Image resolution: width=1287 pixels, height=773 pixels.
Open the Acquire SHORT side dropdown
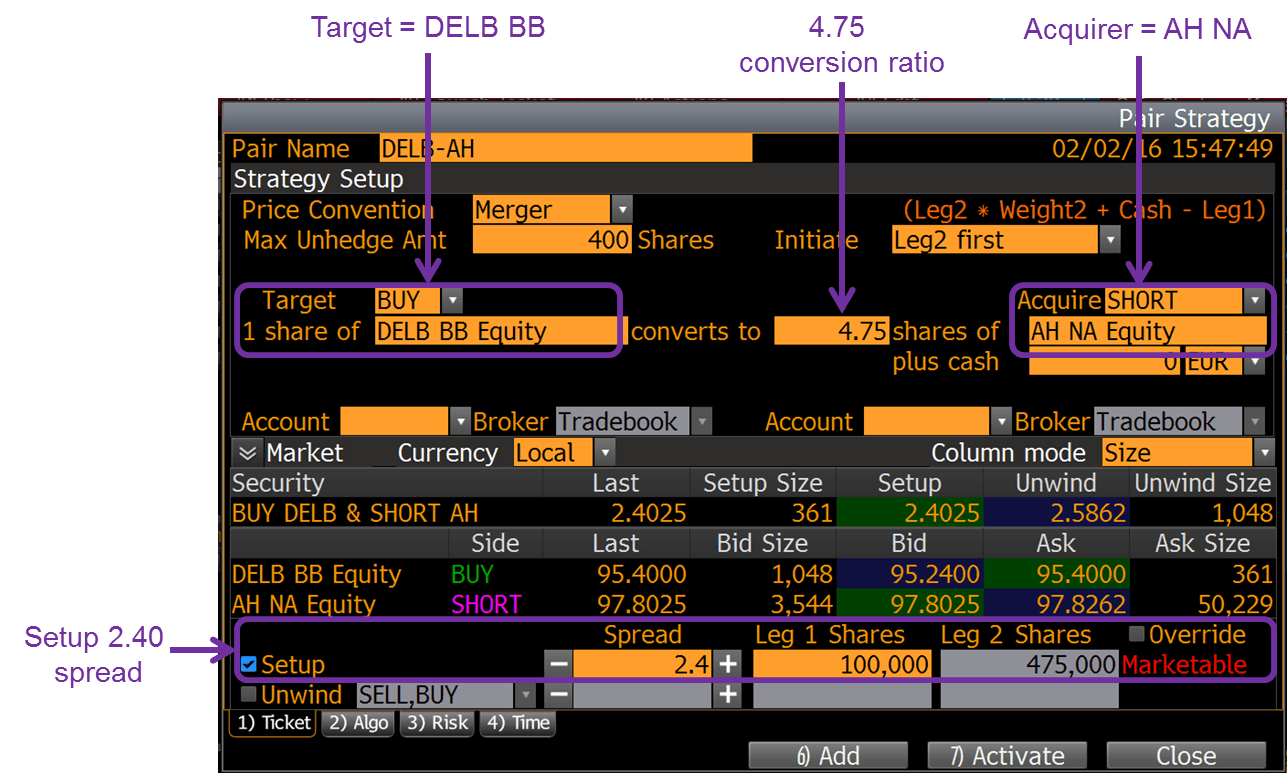[x=1256, y=300]
